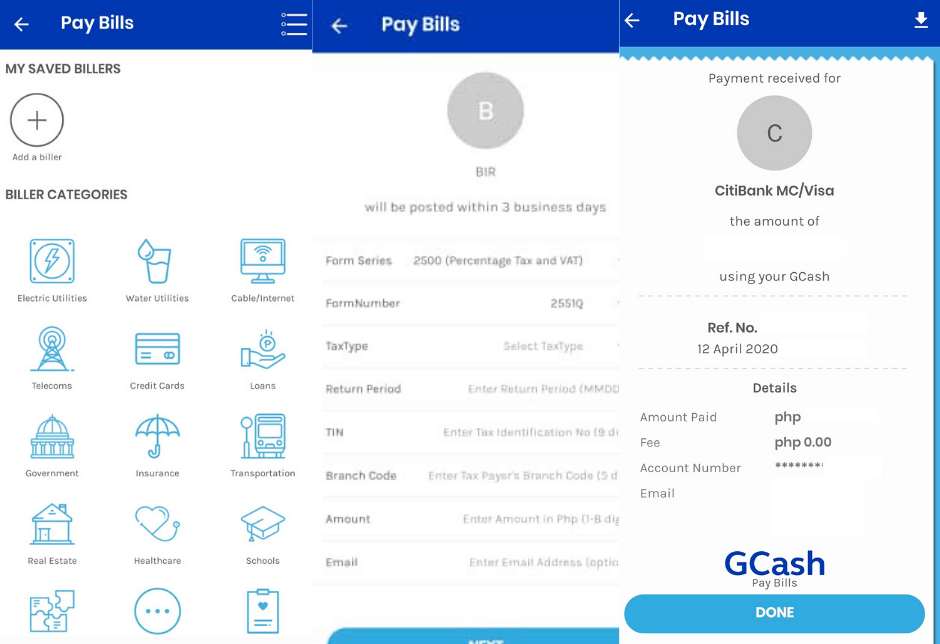This screenshot has height=644, width=940.
Task: Open the Water Utilities category
Action: (156, 258)
